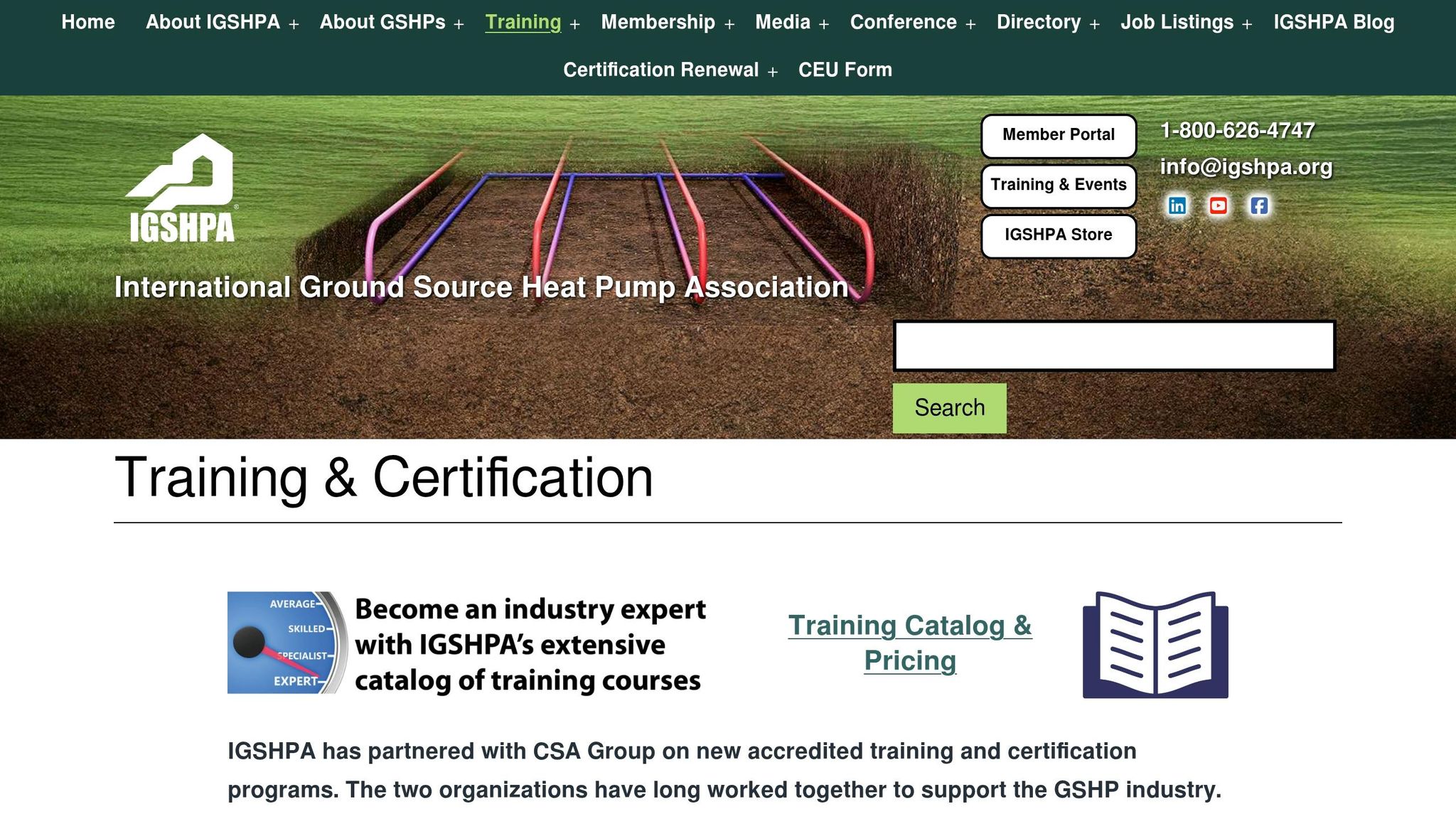This screenshot has width=1456, height=819.
Task: Open the Membership menu item
Action: [658, 22]
